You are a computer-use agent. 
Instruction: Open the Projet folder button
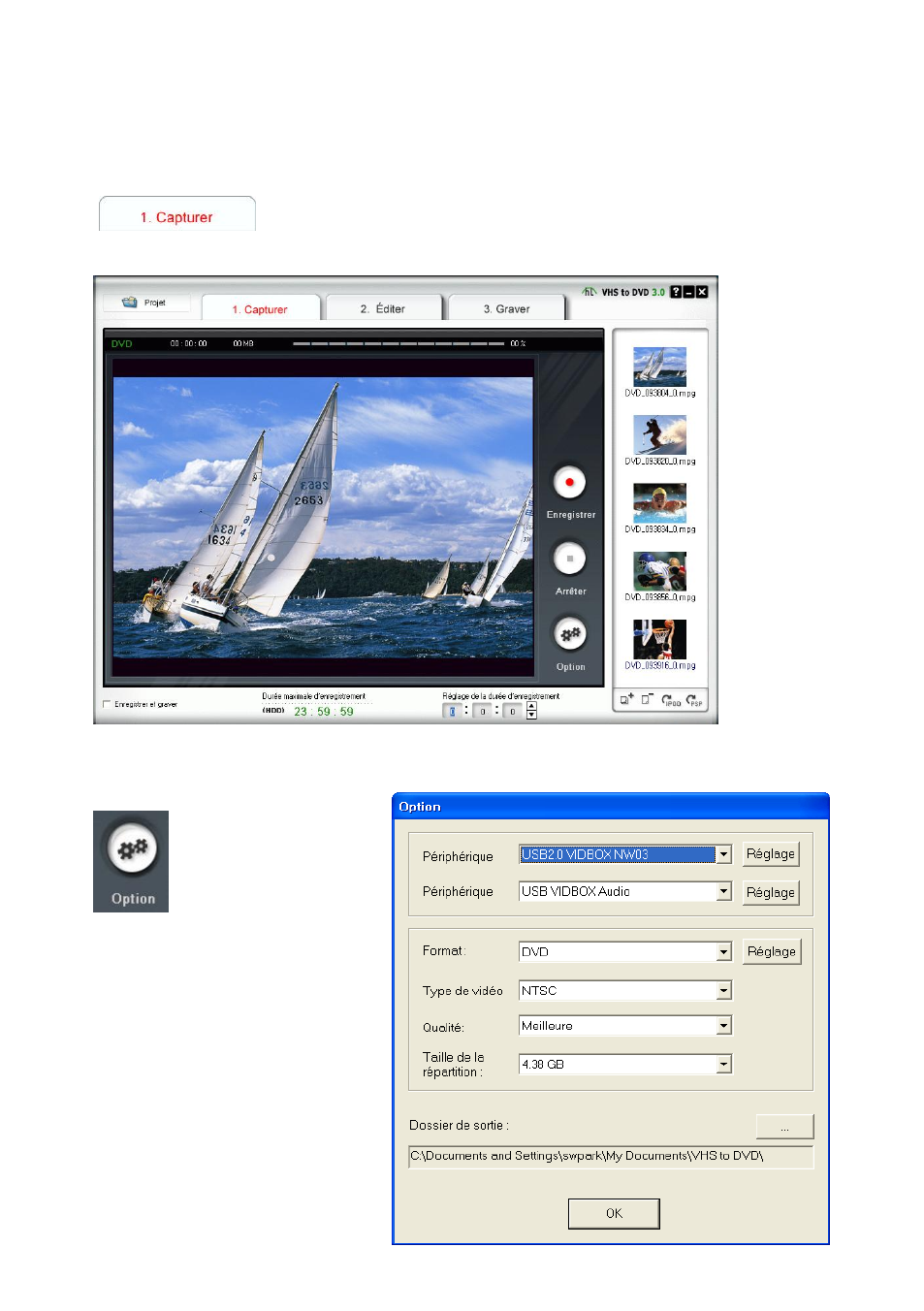coord(145,303)
